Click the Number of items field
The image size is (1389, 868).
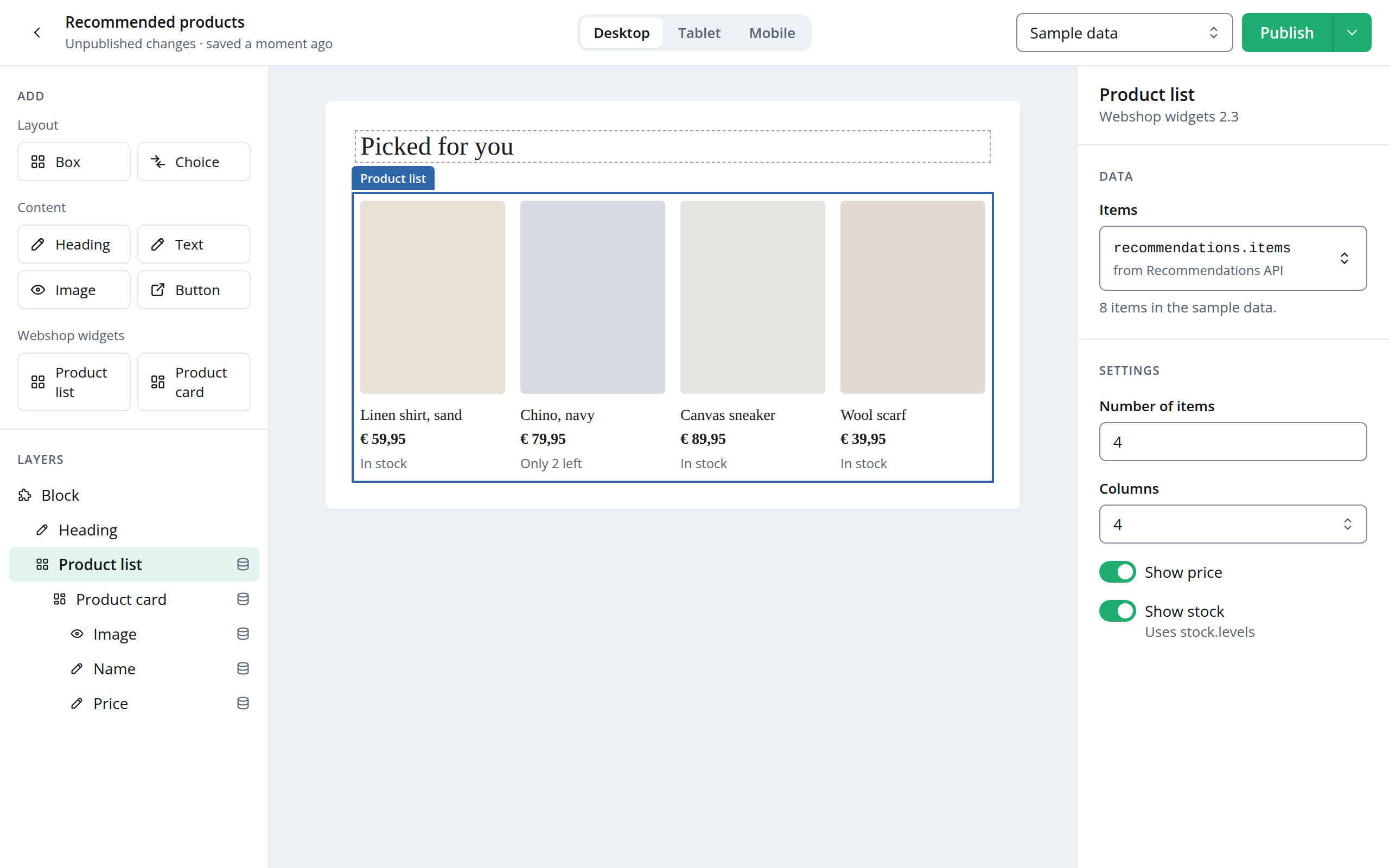coord(1232,442)
